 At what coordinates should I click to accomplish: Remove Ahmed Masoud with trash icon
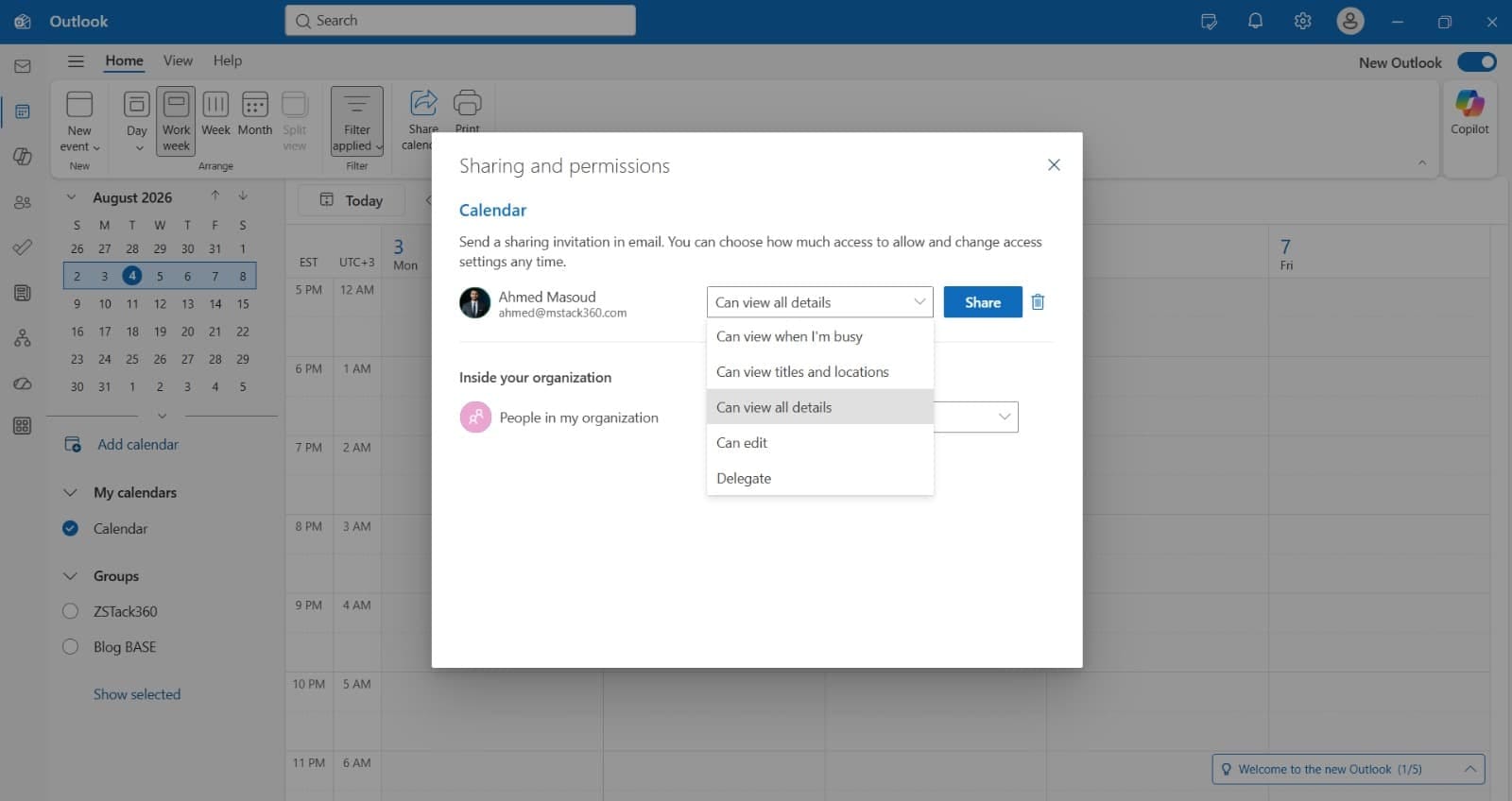[1038, 302]
